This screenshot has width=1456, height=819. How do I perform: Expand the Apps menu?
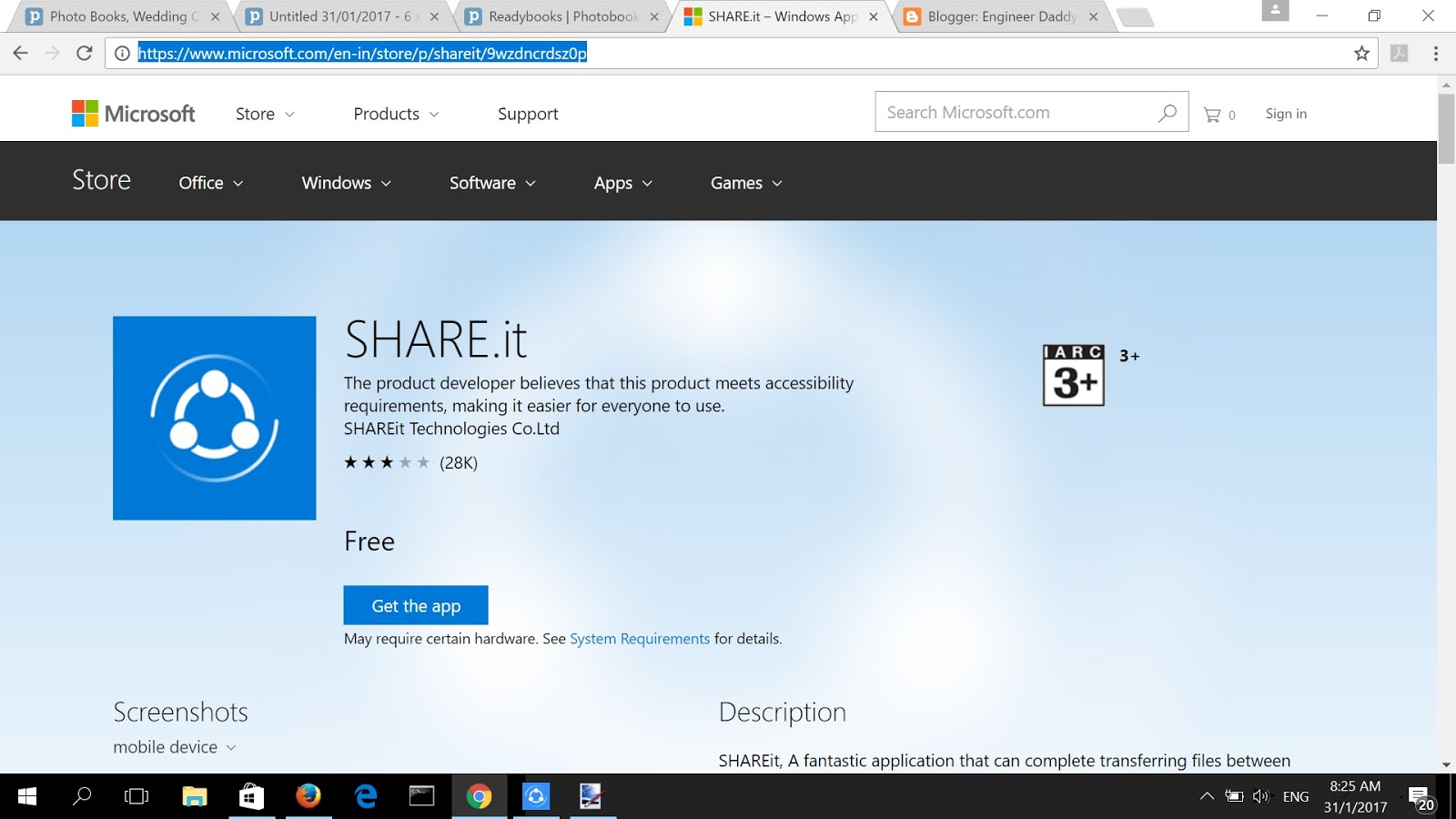click(x=623, y=183)
